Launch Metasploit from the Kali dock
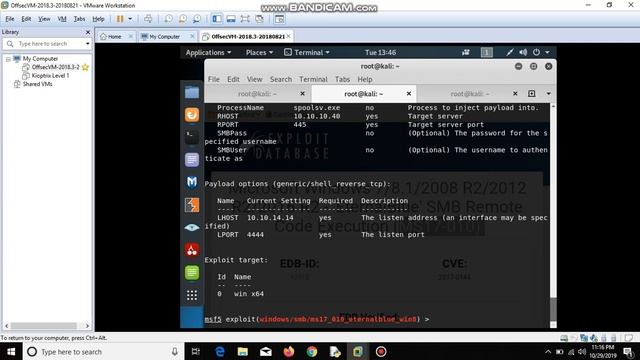This screenshot has width=640, height=360. coord(192,182)
